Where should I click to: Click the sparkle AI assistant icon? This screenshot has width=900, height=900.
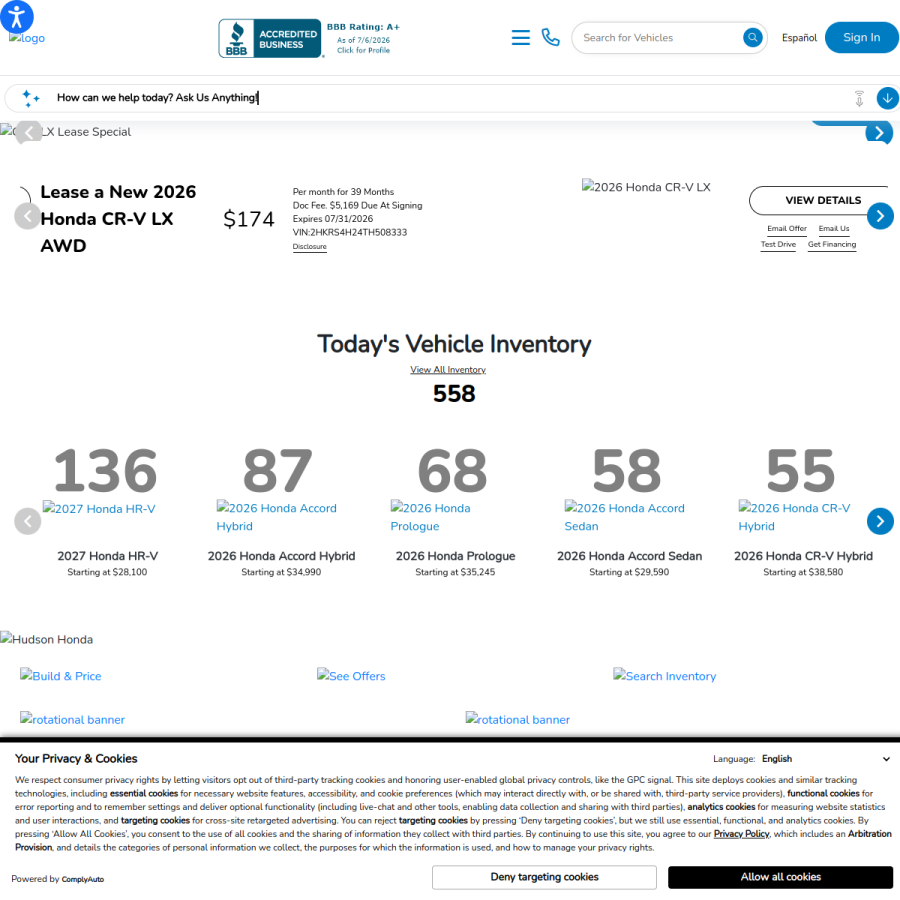(x=30, y=98)
